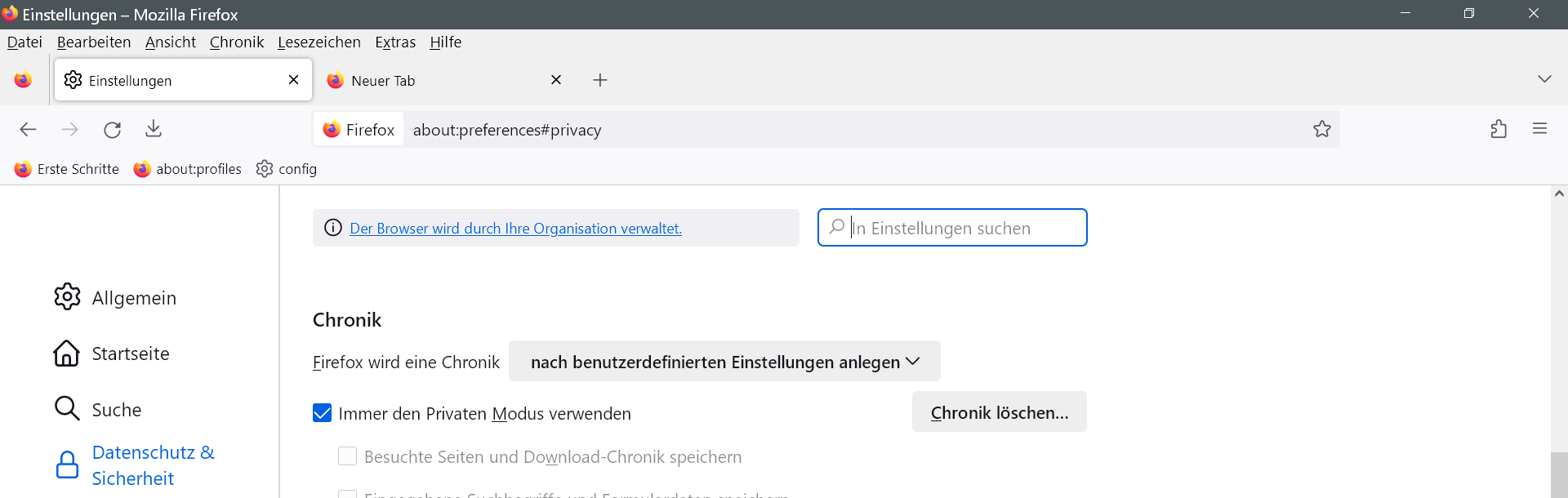Open the Firefox View icon
Viewport: 1568px width, 498px height.
(23, 80)
